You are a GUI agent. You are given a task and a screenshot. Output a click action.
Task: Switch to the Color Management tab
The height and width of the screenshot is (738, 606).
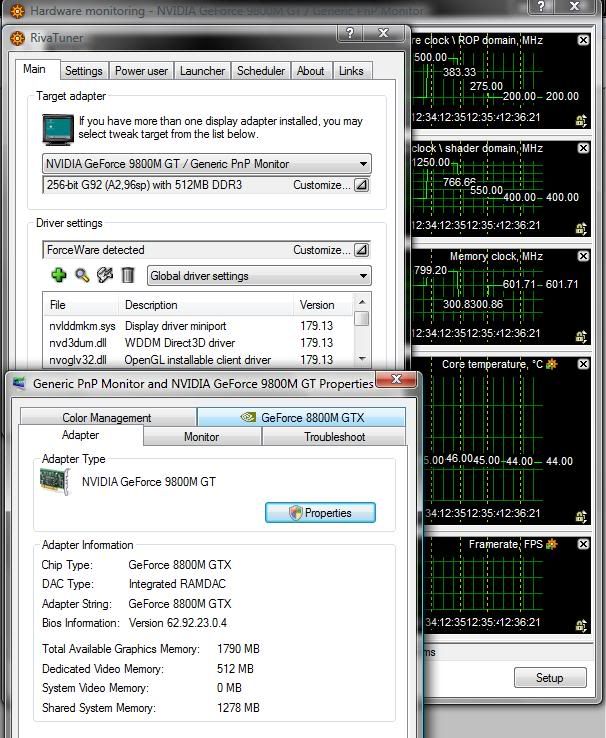[x=107, y=417]
